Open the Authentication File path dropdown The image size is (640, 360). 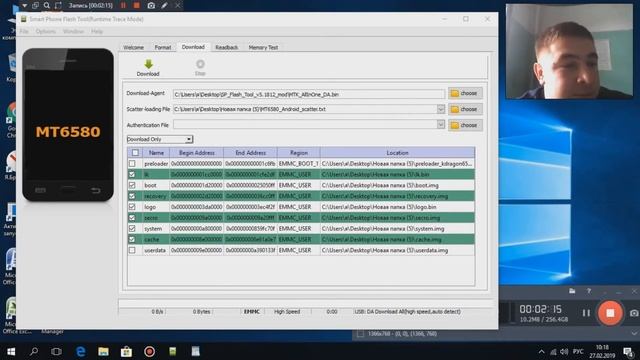click(x=440, y=124)
